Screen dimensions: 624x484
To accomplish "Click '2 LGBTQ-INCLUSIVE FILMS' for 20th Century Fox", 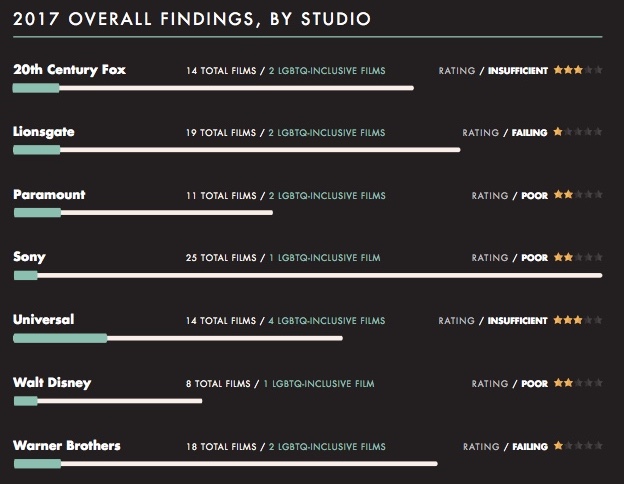I will click(327, 71).
